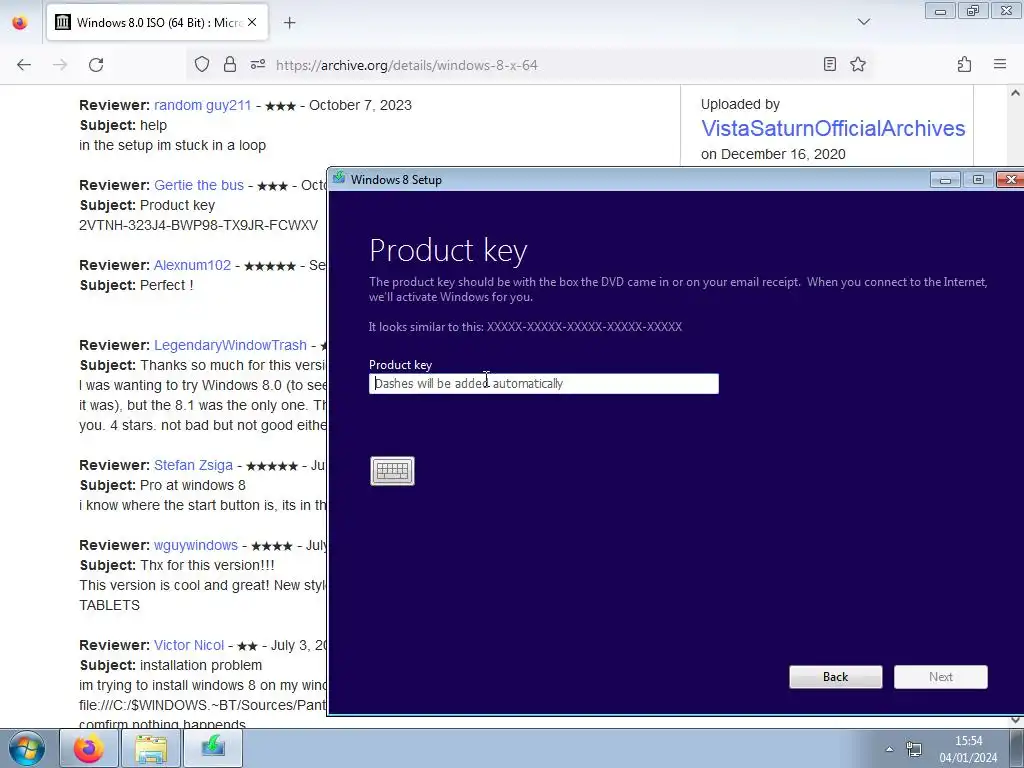The width and height of the screenshot is (1024, 768).
Task: Toggle Reader view icon
Action: pyautogui.click(x=829, y=64)
